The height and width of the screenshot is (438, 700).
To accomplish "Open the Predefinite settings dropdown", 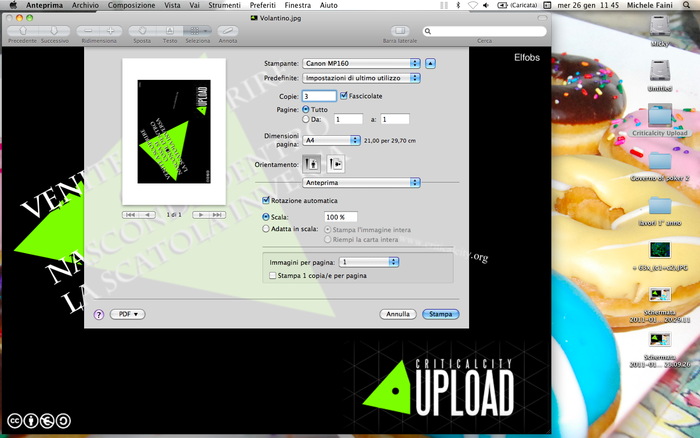I will tap(361, 78).
